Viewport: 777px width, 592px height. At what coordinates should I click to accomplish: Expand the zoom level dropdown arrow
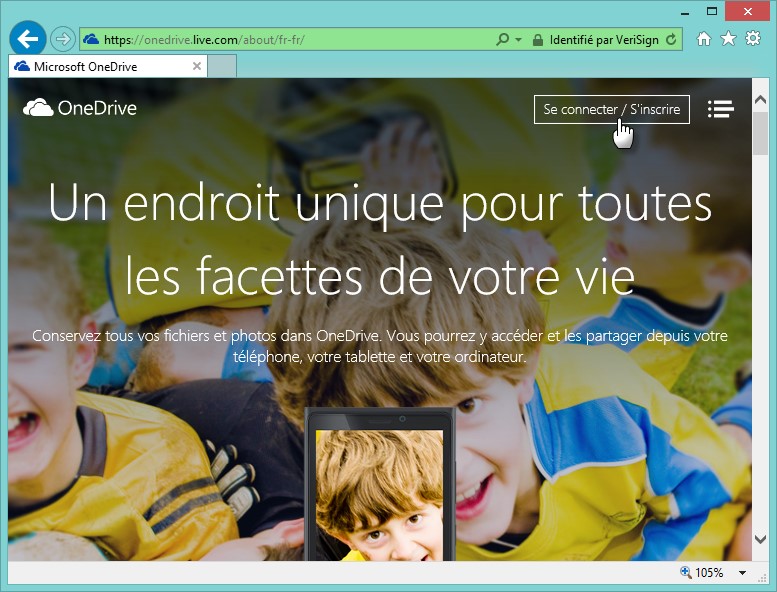[x=742, y=573]
